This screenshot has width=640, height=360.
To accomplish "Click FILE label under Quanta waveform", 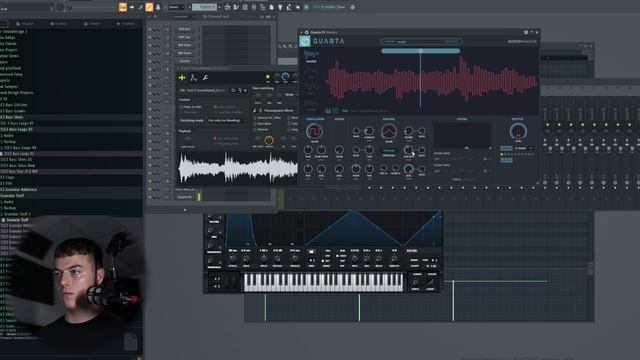I will [345, 111].
